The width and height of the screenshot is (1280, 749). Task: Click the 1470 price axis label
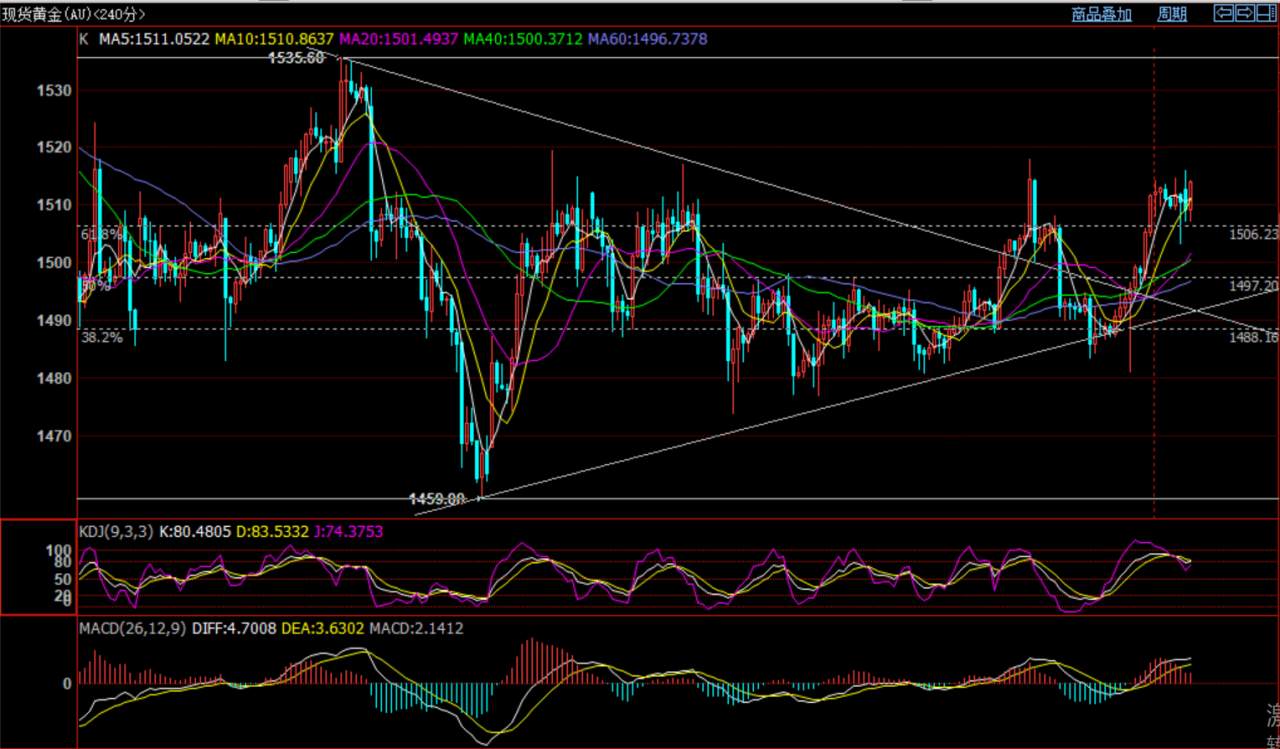(56, 436)
